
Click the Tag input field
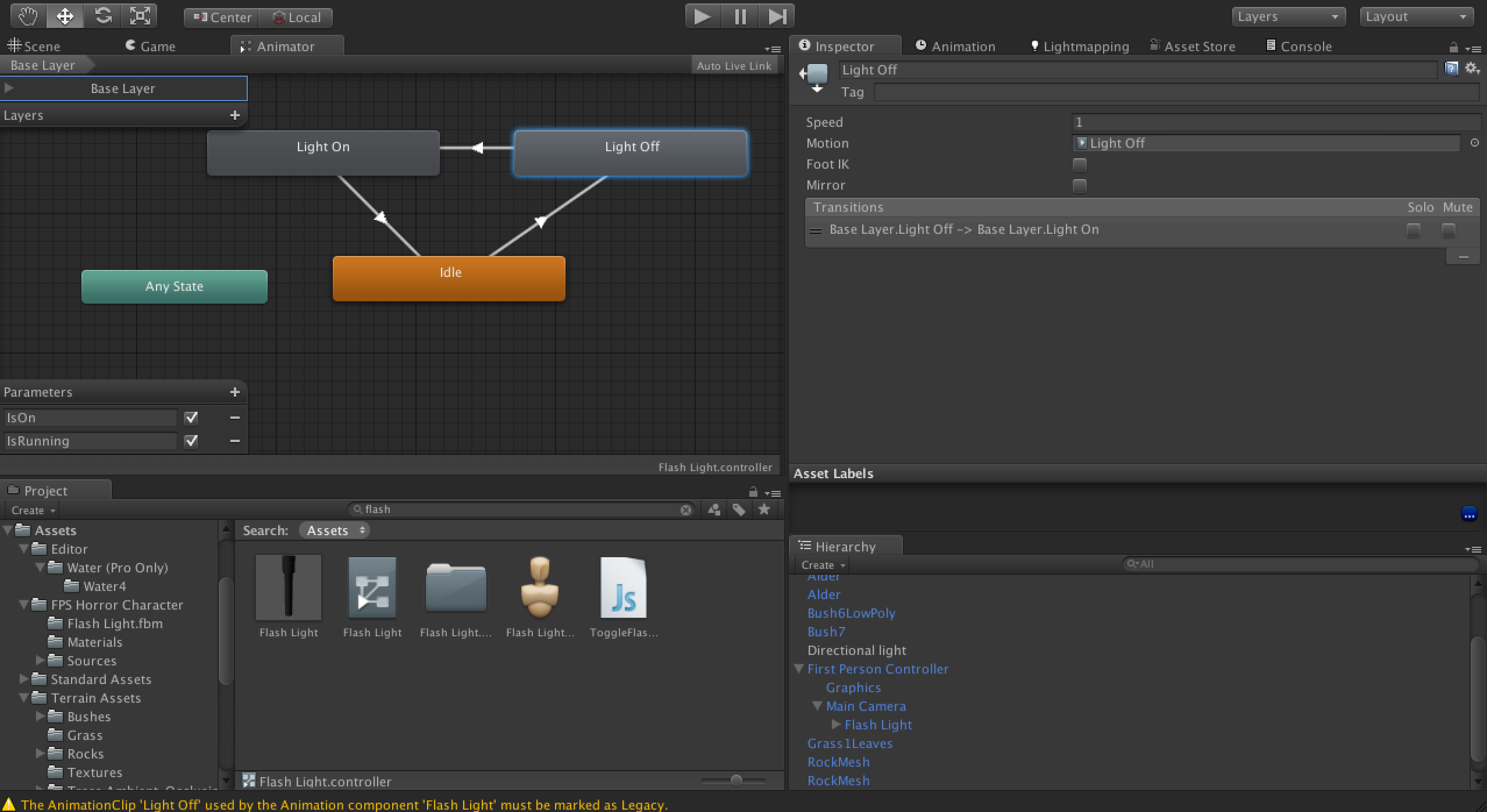click(1176, 92)
